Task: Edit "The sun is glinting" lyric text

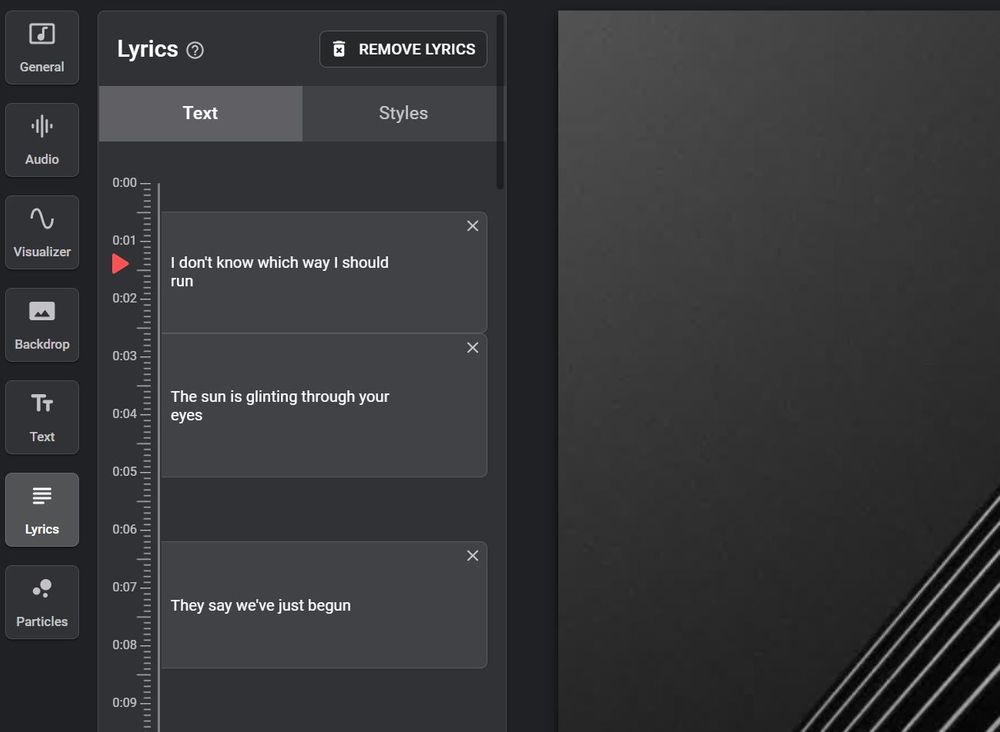Action: pyautogui.click(x=280, y=406)
